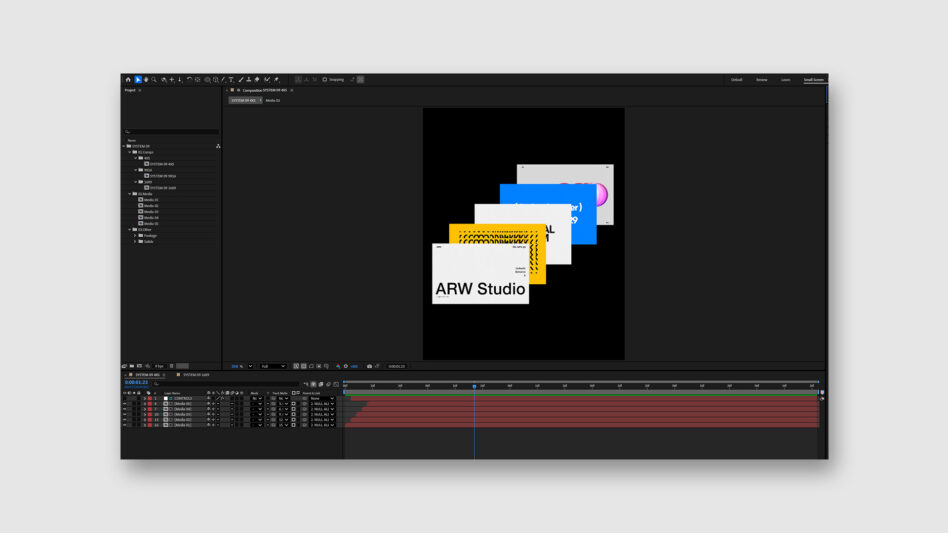Click the Media 05 layer red label

point(150,404)
